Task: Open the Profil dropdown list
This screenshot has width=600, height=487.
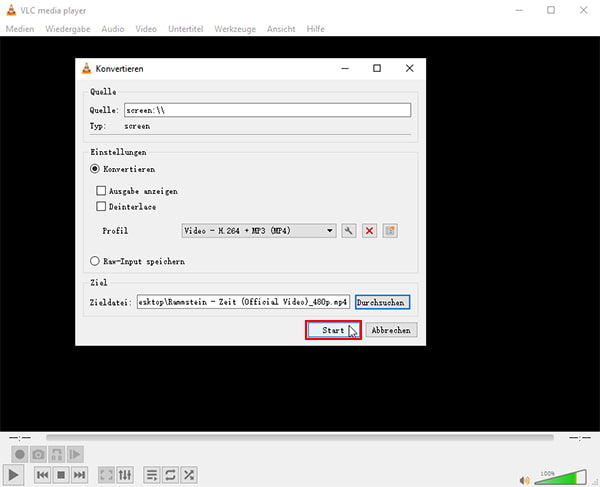Action: pos(259,231)
